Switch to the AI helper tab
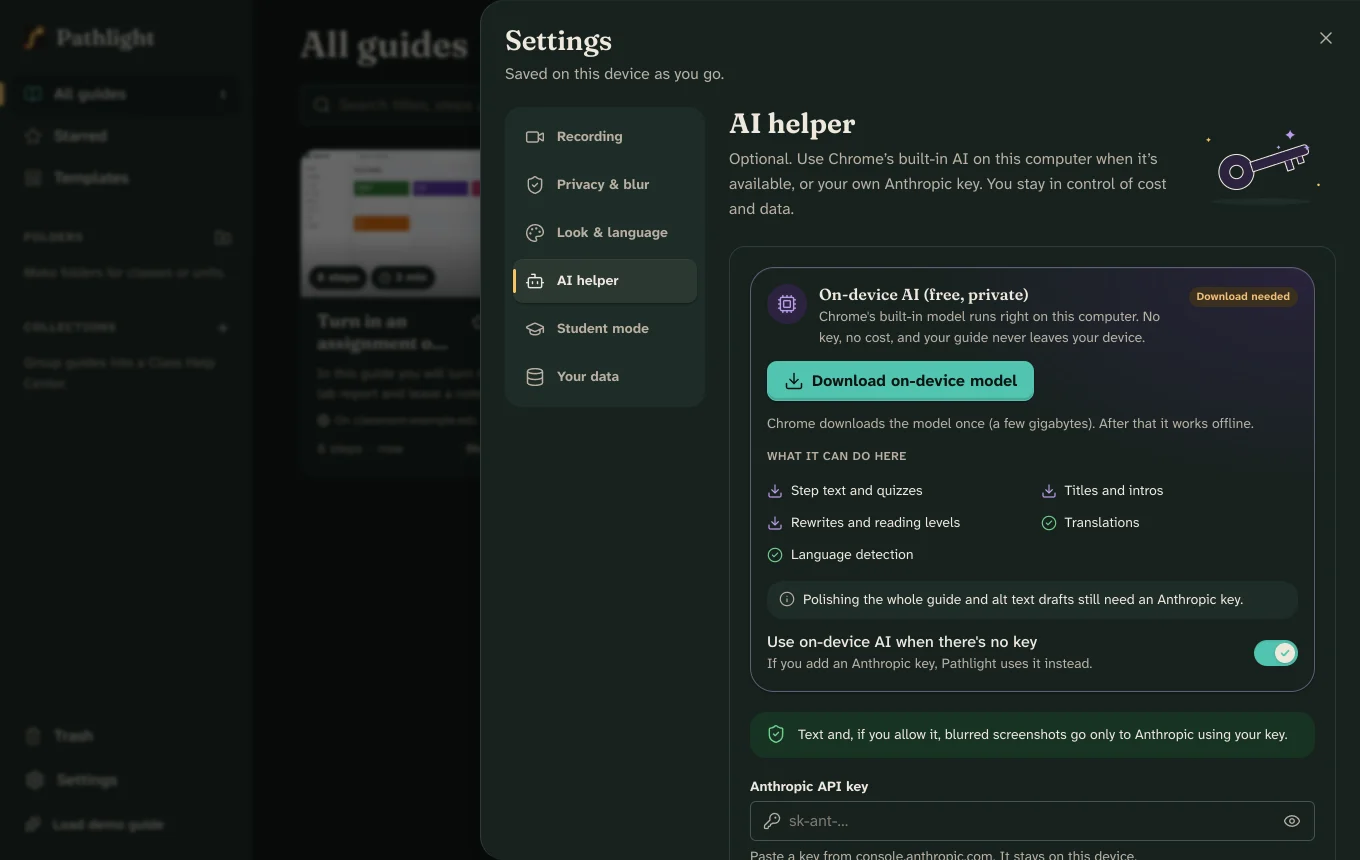1360x860 pixels. point(605,281)
